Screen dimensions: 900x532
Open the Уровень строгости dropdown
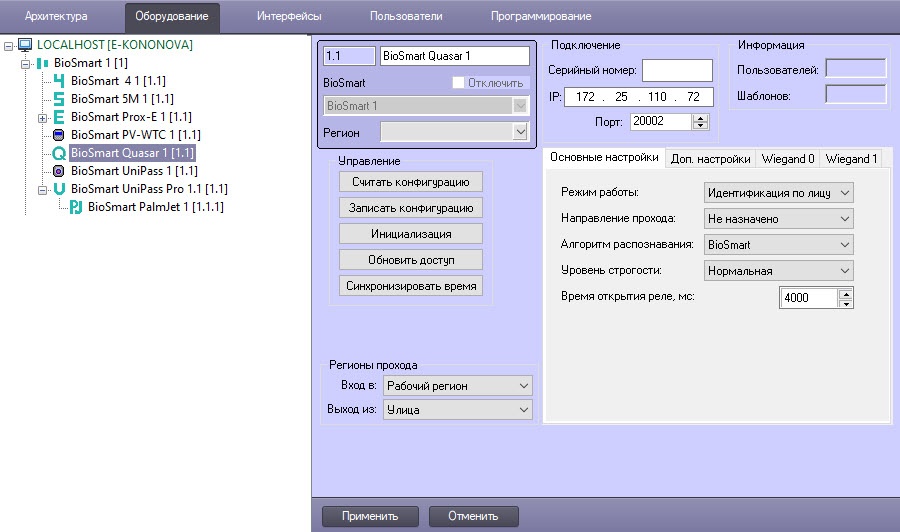tap(778, 270)
